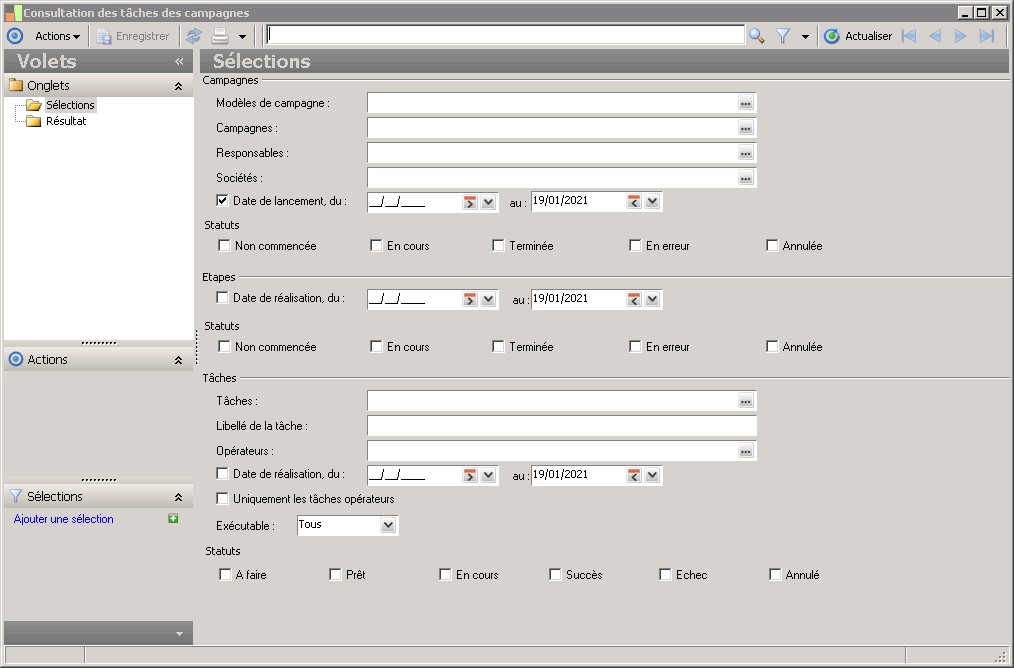
Task: Open the Exécutable dropdown showing Tous
Action: [388, 525]
